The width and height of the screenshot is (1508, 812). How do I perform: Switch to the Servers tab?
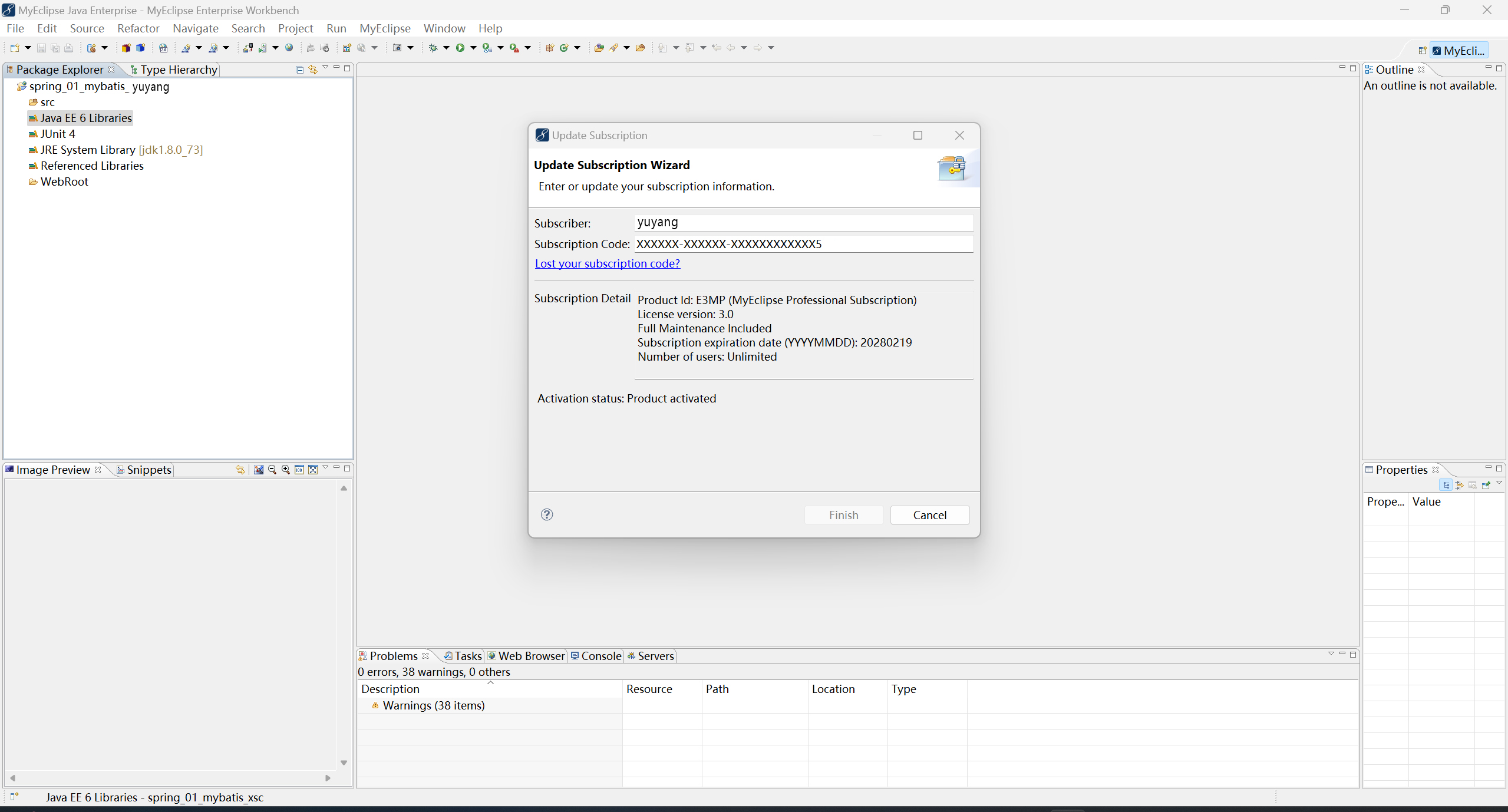pyautogui.click(x=651, y=656)
